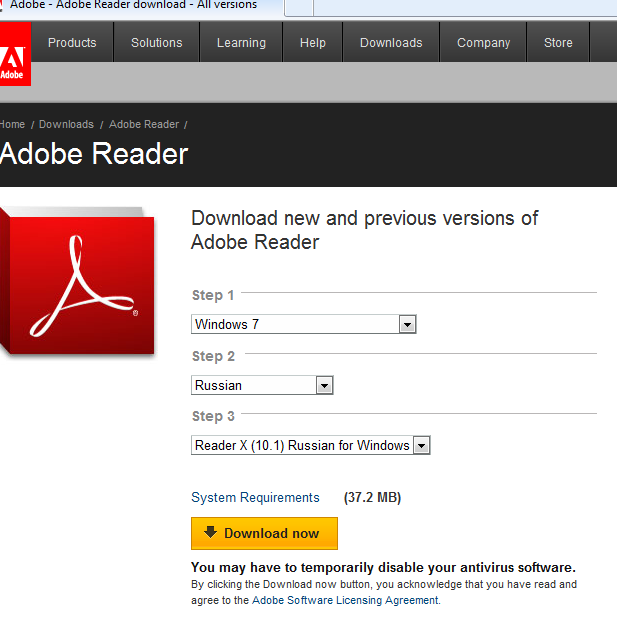617x617 pixels.
Task: Click the Adobe Reader breadcrumb link
Action: coord(144,124)
